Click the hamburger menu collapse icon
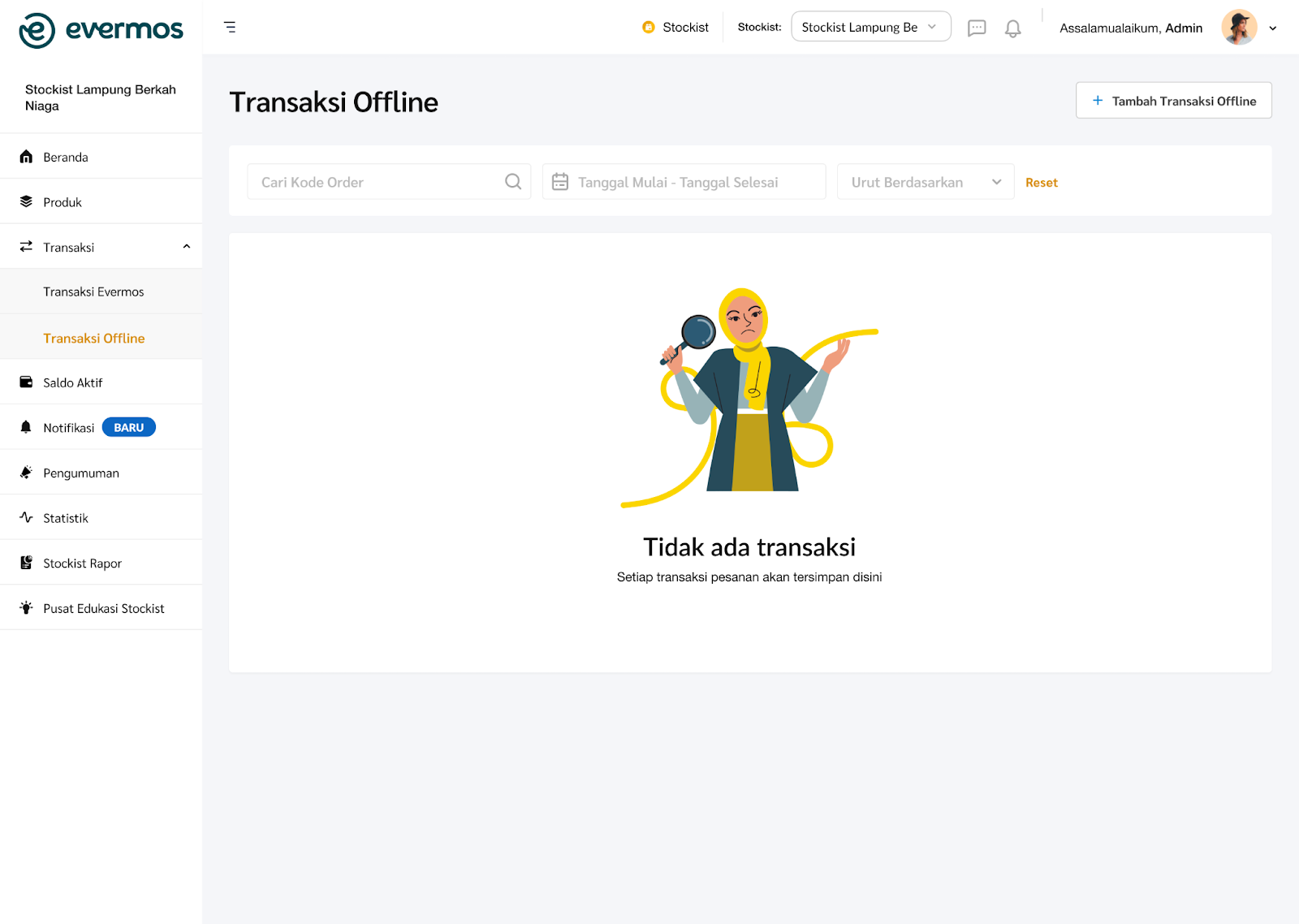This screenshot has height=924, width=1299. point(230,27)
